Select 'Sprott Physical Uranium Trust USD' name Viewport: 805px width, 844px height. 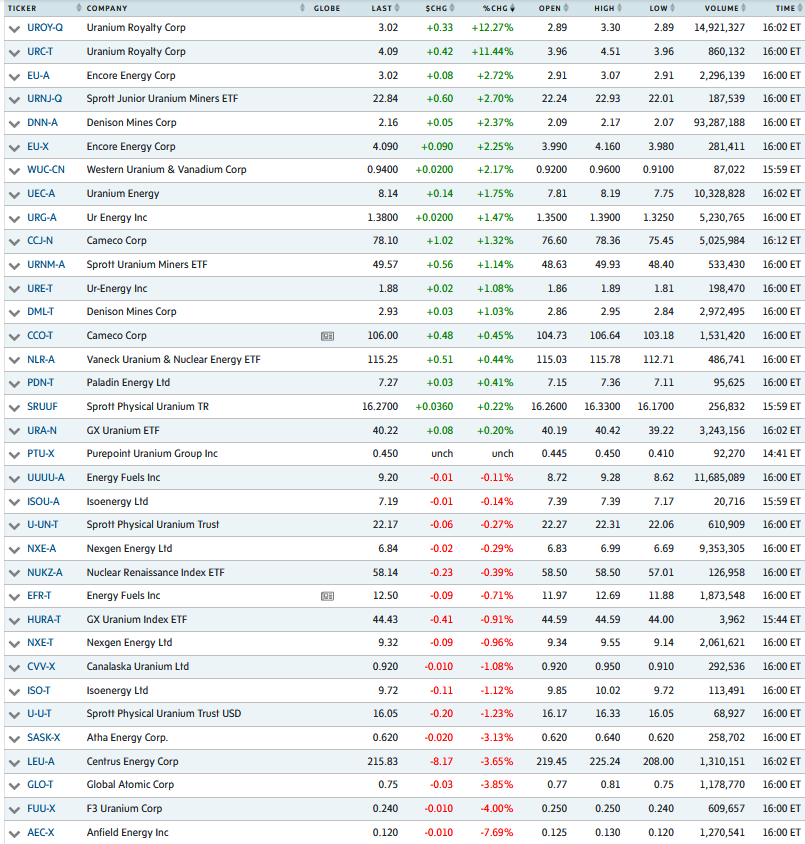(x=164, y=713)
